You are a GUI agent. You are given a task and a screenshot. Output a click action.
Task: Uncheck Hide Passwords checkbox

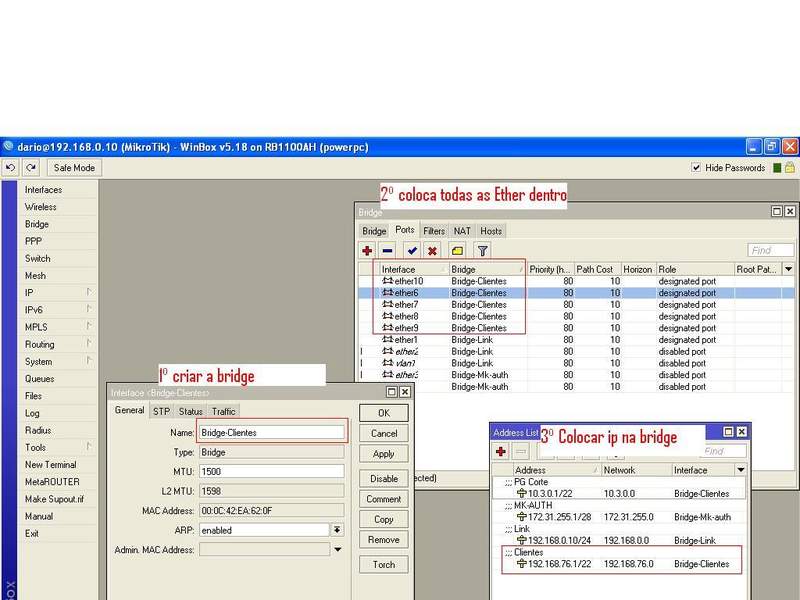(696, 167)
